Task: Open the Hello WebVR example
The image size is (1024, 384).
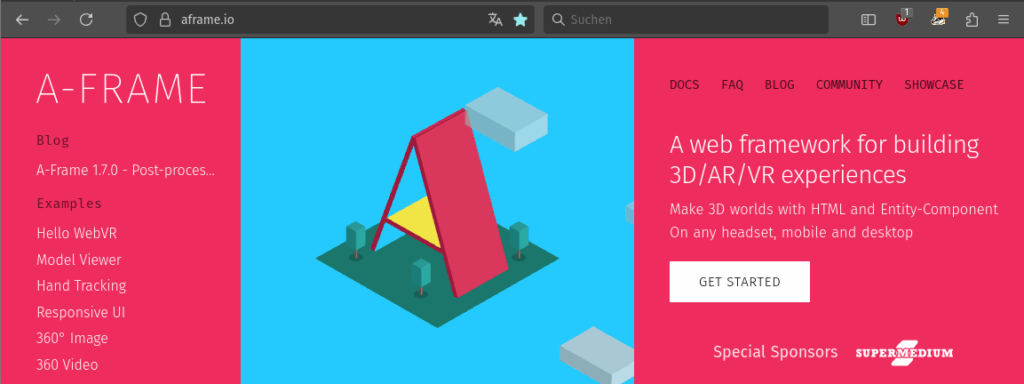Action: [77, 233]
